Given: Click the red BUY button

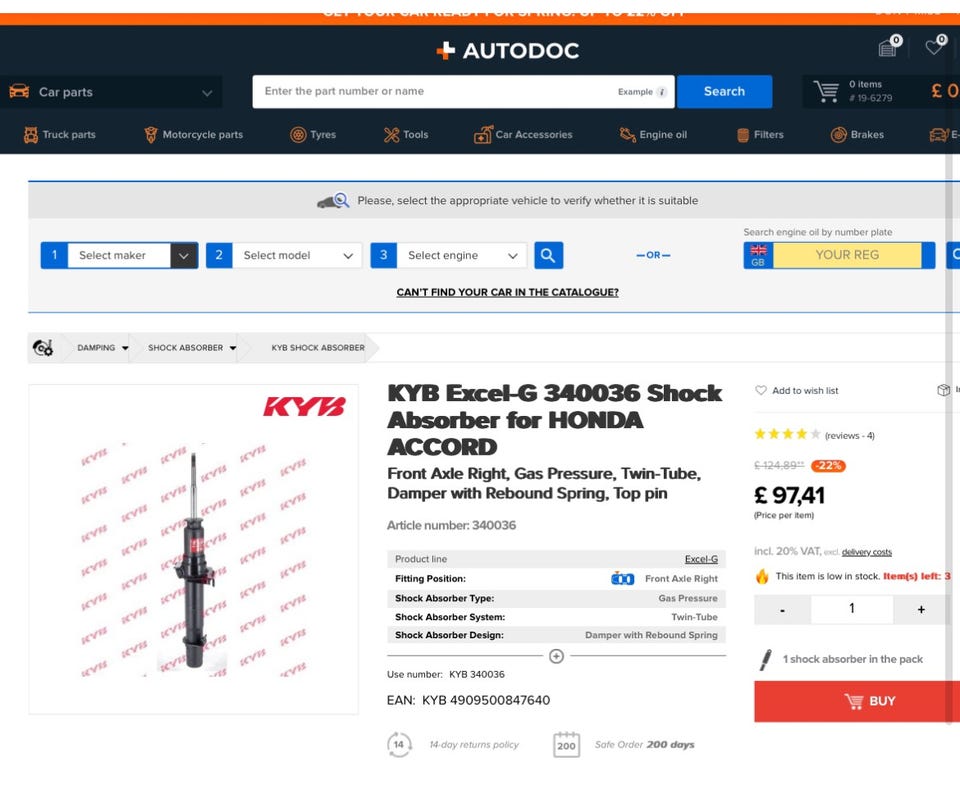Looking at the screenshot, I should [x=856, y=701].
